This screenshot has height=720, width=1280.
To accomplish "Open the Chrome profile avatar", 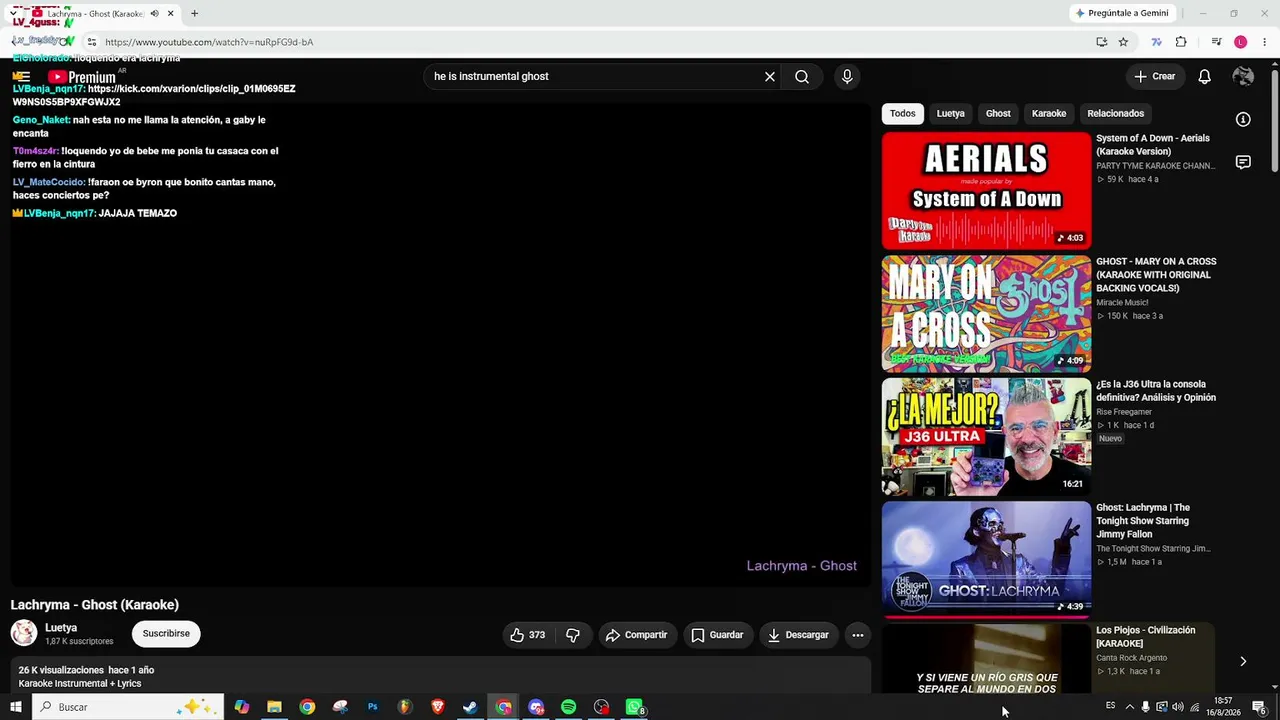I will [x=1240, y=42].
